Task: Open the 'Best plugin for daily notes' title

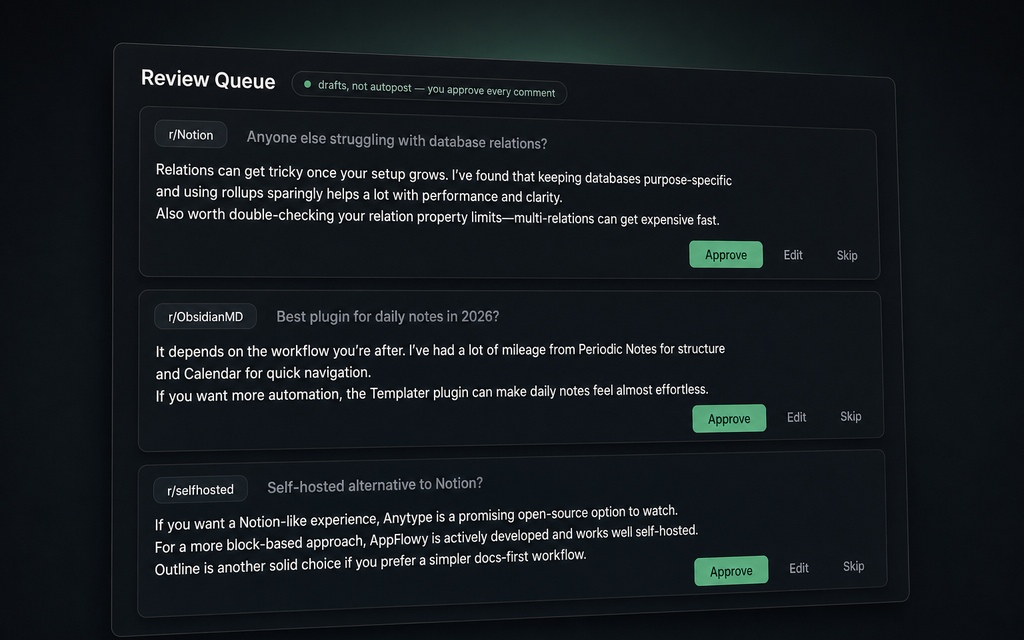Action: tap(388, 317)
